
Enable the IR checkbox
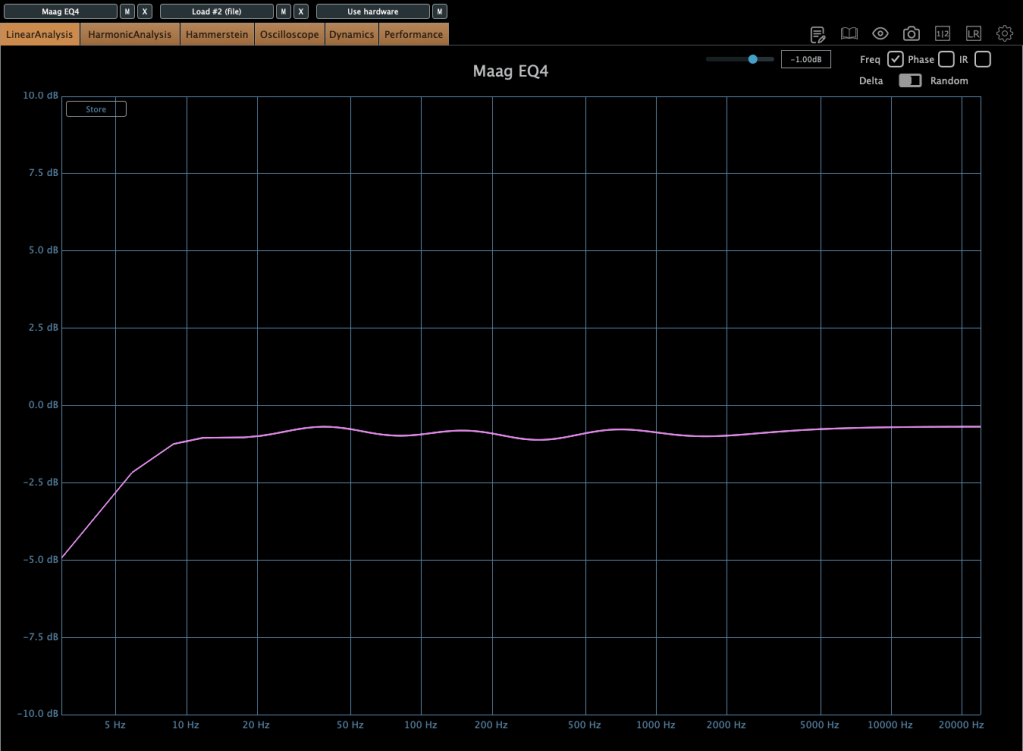[x=982, y=59]
